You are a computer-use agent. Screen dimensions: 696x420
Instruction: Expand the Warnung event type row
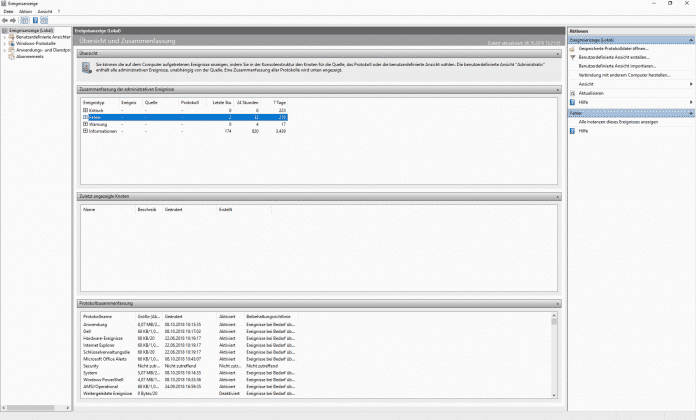coord(85,124)
